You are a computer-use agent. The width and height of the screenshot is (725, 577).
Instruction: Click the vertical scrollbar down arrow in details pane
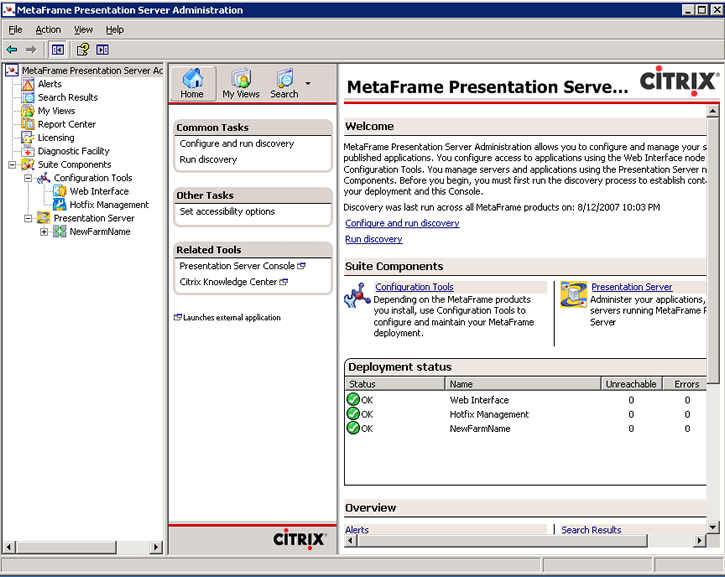[713, 527]
